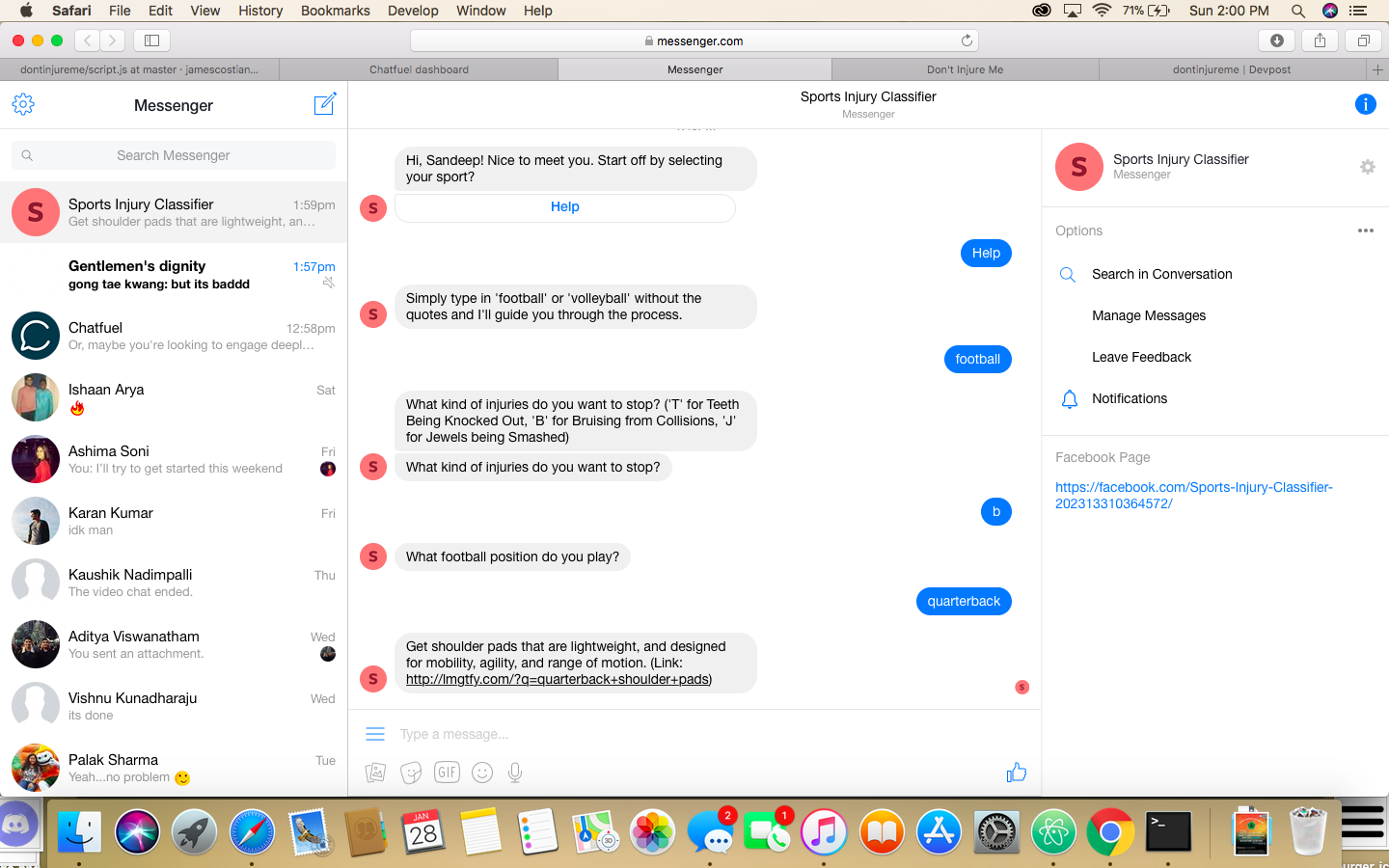Switch to the dontinjureme script.js tab
Viewport: 1389px width, 868px height.
pyautogui.click(x=139, y=69)
